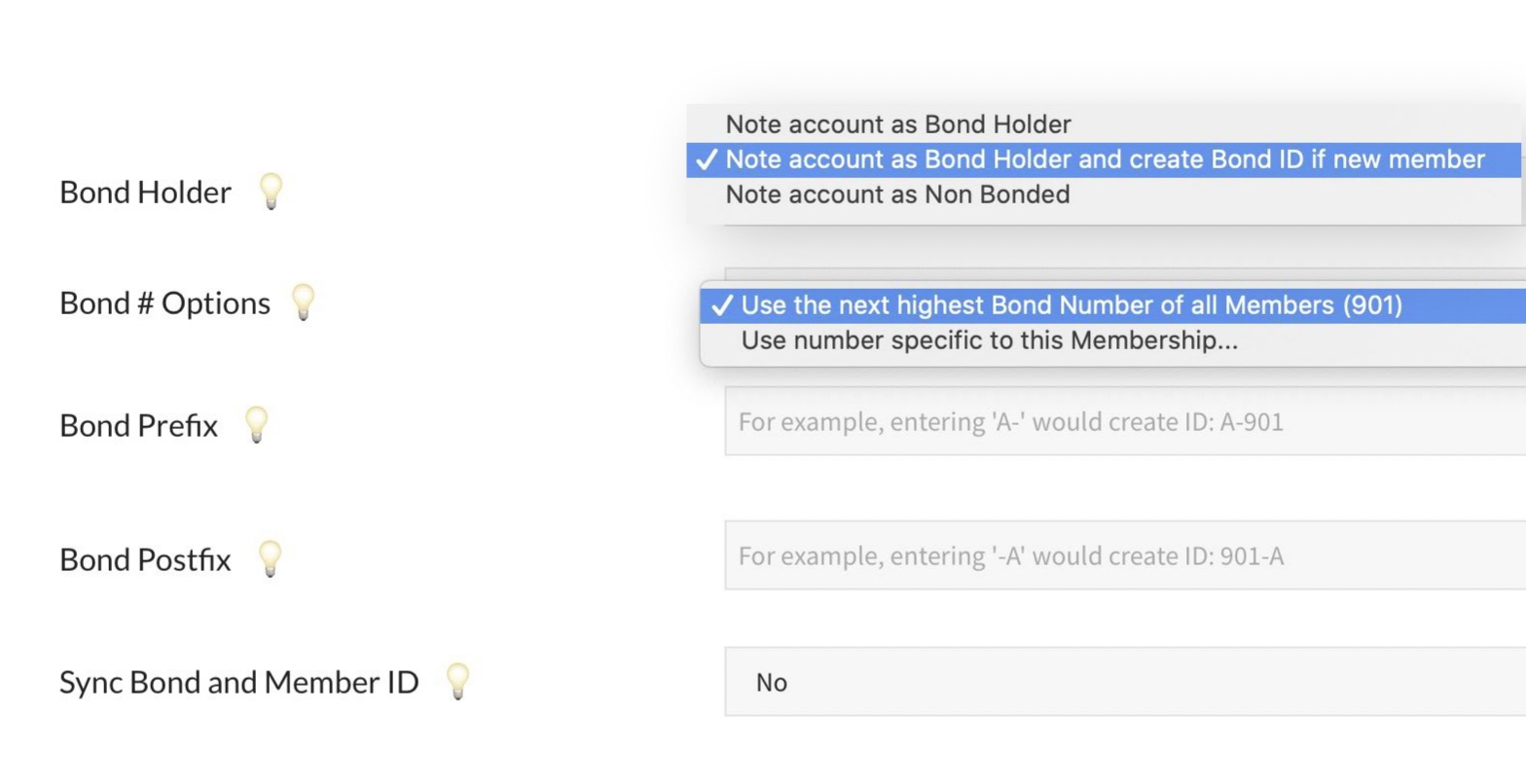
Task: Click the checkmark beside the create Bond ID option
Action: [x=707, y=160]
